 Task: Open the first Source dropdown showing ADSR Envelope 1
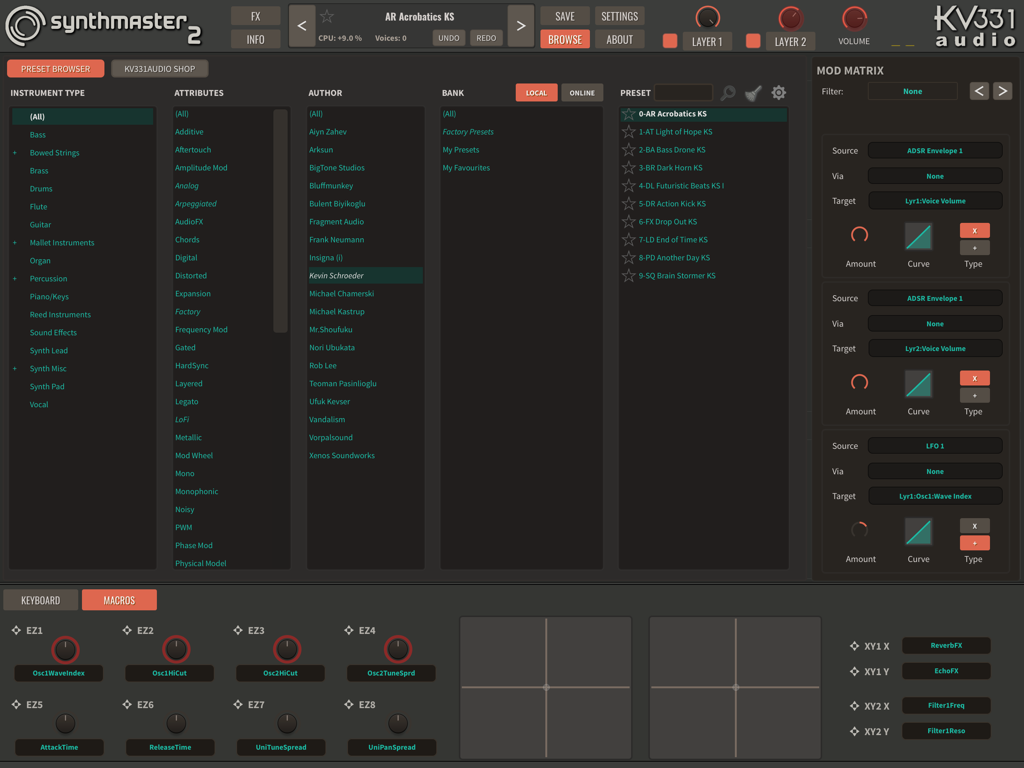pyautogui.click(x=935, y=150)
